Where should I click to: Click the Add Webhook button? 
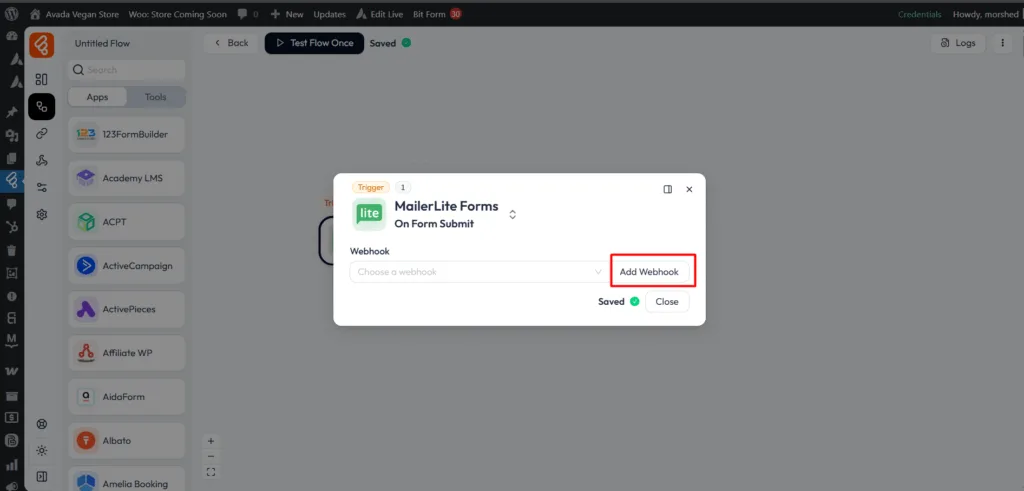point(649,272)
